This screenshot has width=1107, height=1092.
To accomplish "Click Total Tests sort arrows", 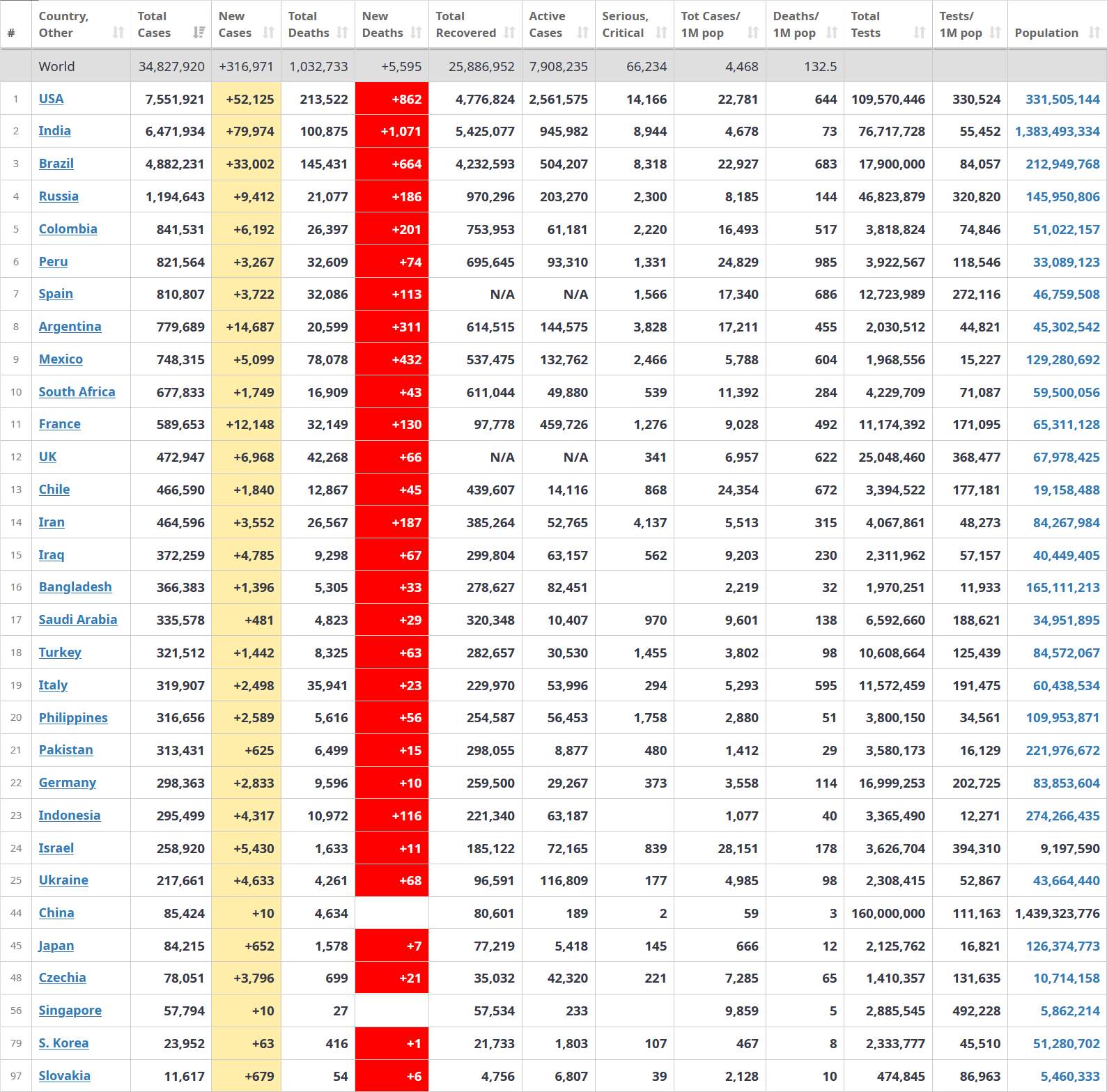I will tap(920, 33).
